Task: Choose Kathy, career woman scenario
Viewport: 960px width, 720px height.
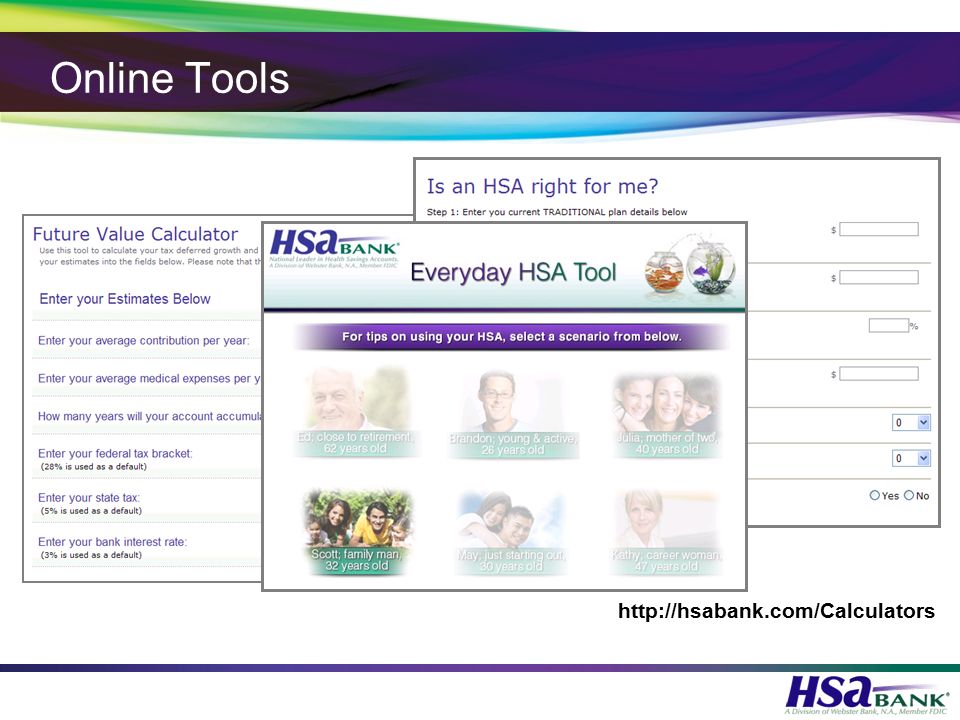Action: [666, 533]
